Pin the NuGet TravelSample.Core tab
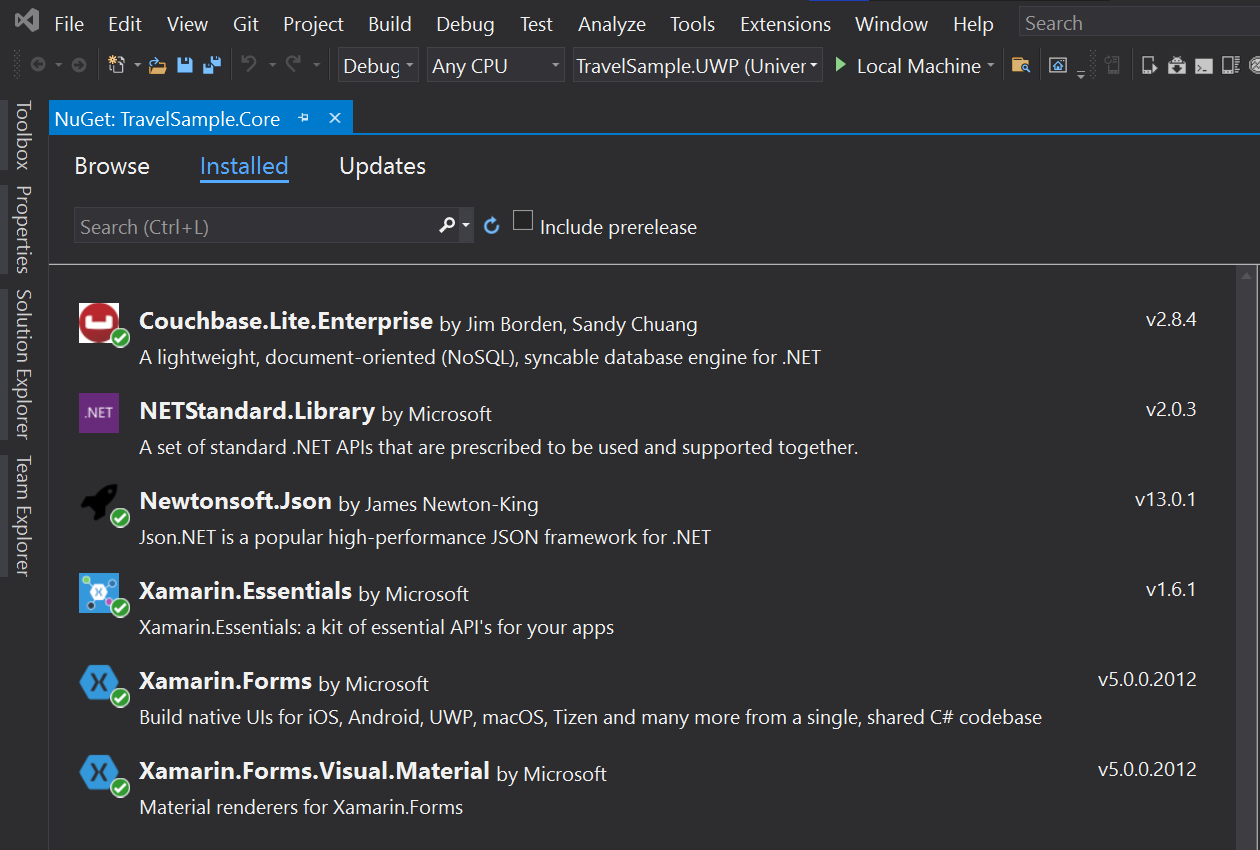 pyautogui.click(x=304, y=119)
